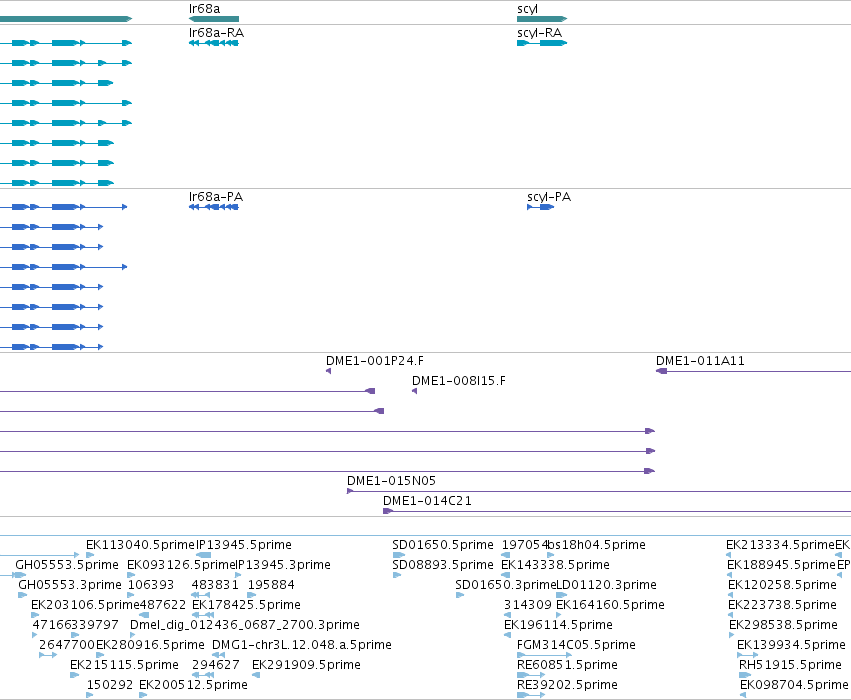The image size is (851, 700).
Task: Click the IP13945.5prime EST glyph
Action: tap(204, 555)
